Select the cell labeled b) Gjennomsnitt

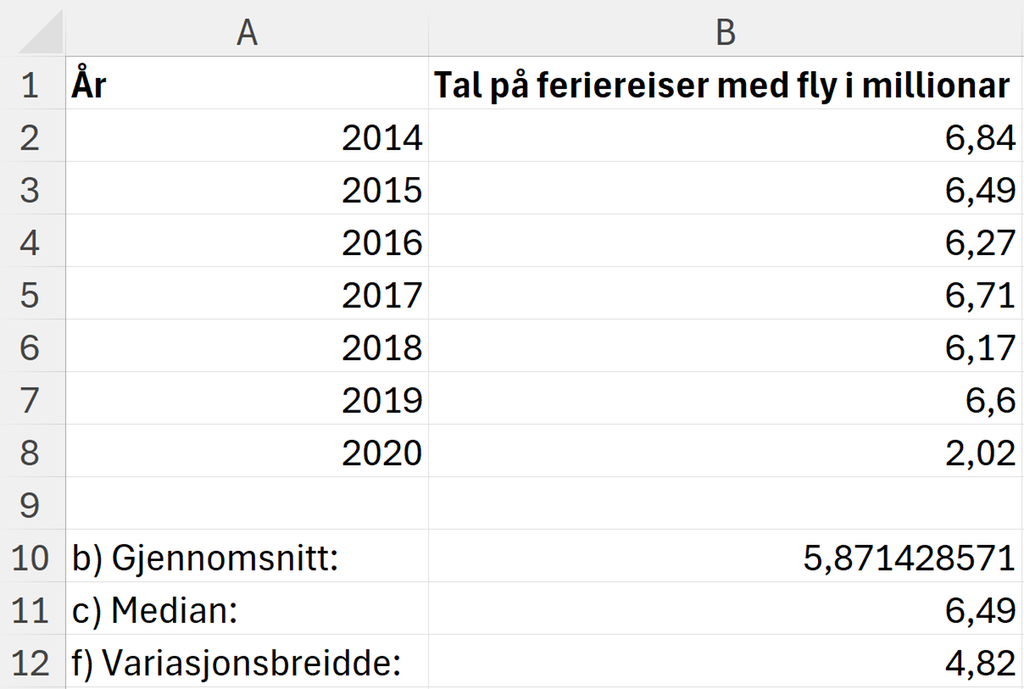click(245, 558)
